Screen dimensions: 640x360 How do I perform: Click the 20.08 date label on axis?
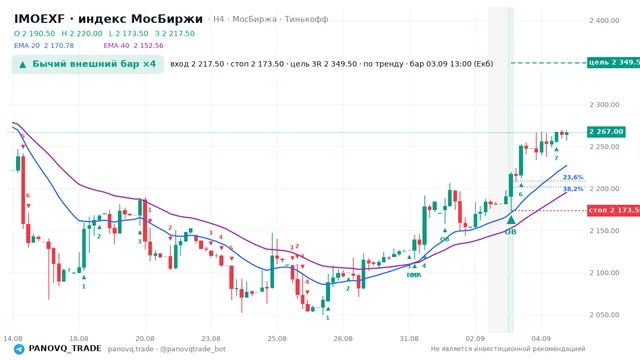coord(145,339)
